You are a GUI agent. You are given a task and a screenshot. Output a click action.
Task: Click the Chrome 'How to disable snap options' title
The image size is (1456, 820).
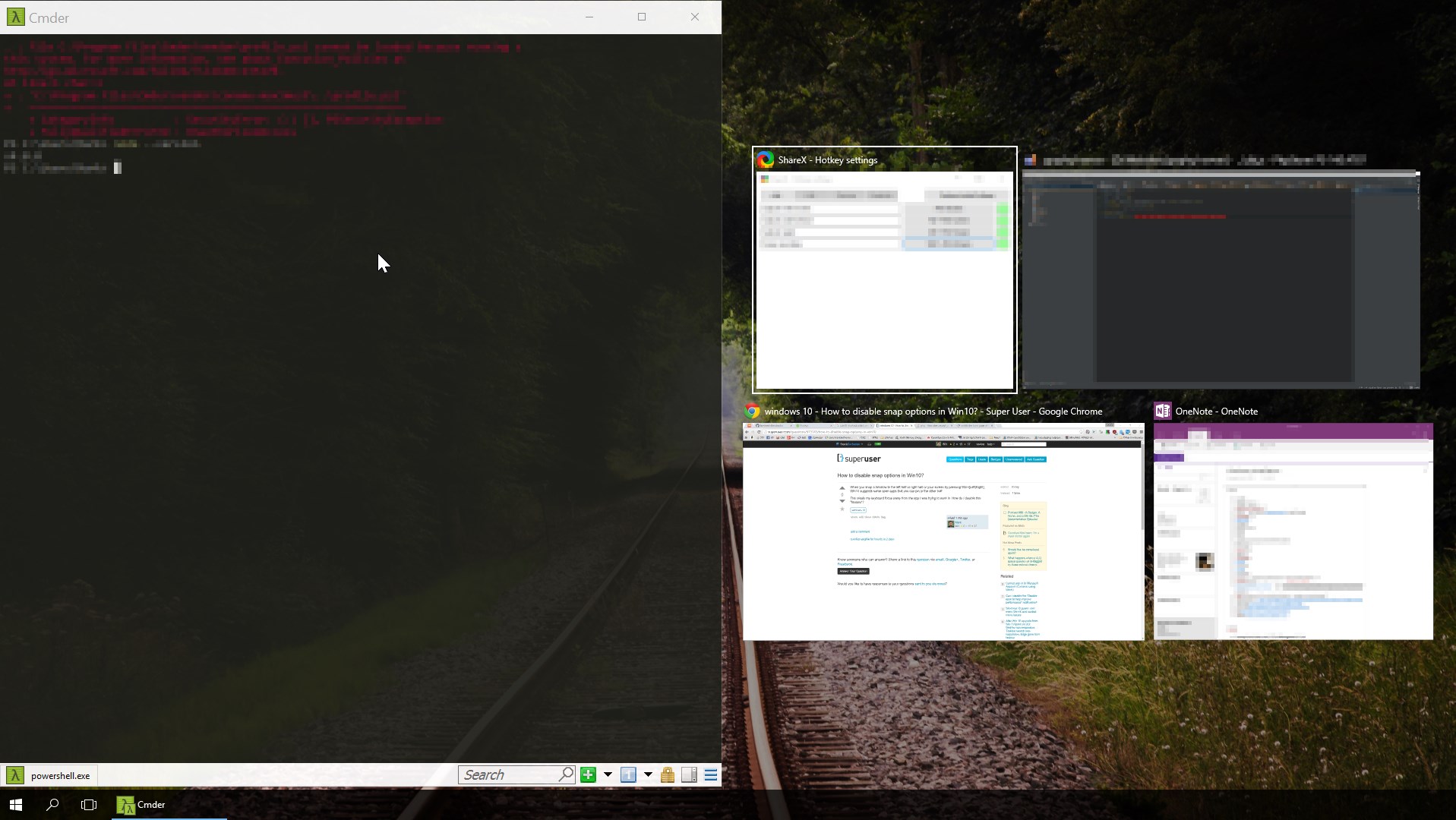pyautogui.click(x=933, y=412)
